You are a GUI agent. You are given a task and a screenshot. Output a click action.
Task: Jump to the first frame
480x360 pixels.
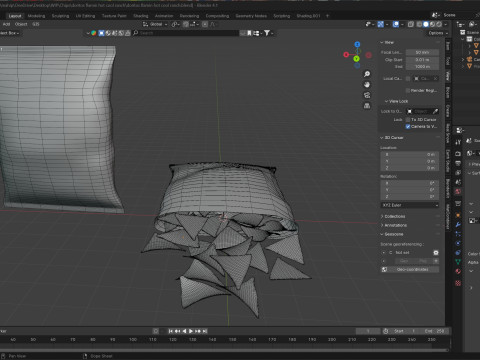pyautogui.click(x=171, y=331)
